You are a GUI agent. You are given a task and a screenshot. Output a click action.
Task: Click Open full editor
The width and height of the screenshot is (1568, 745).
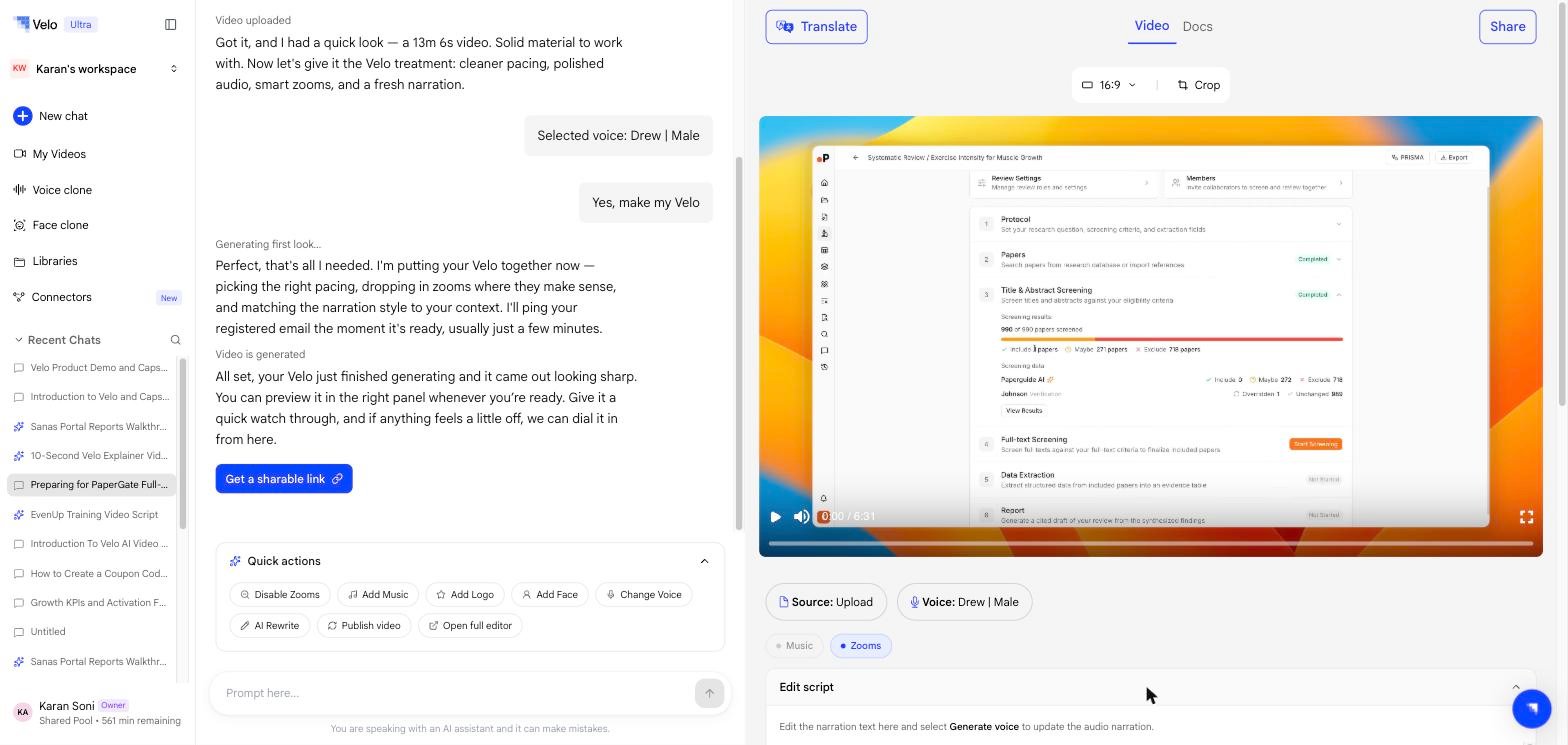(x=470, y=626)
